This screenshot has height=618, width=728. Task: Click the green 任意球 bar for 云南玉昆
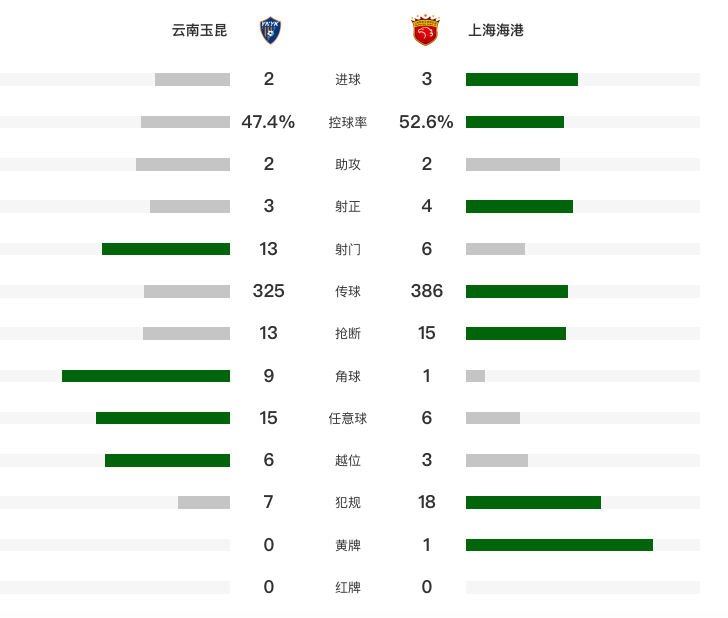click(x=163, y=418)
